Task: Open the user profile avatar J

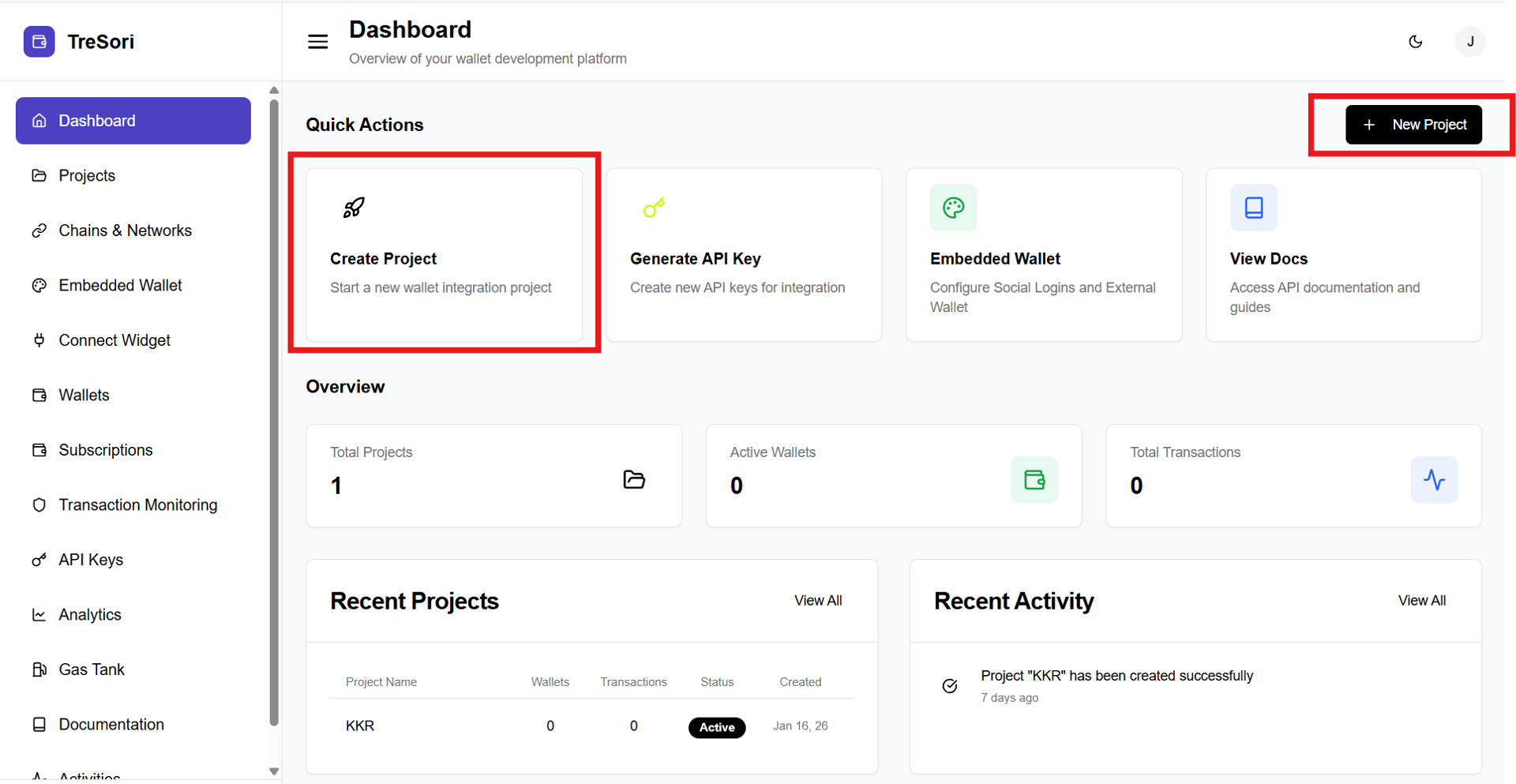Action: 1469,42
